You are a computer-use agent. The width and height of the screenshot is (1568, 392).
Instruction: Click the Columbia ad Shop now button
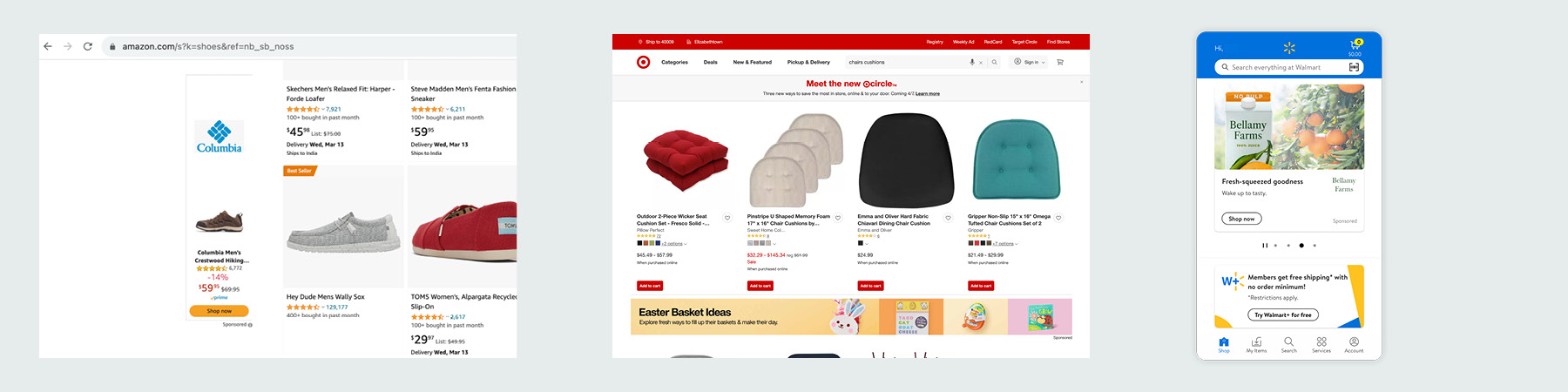click(x=219, y=311)
